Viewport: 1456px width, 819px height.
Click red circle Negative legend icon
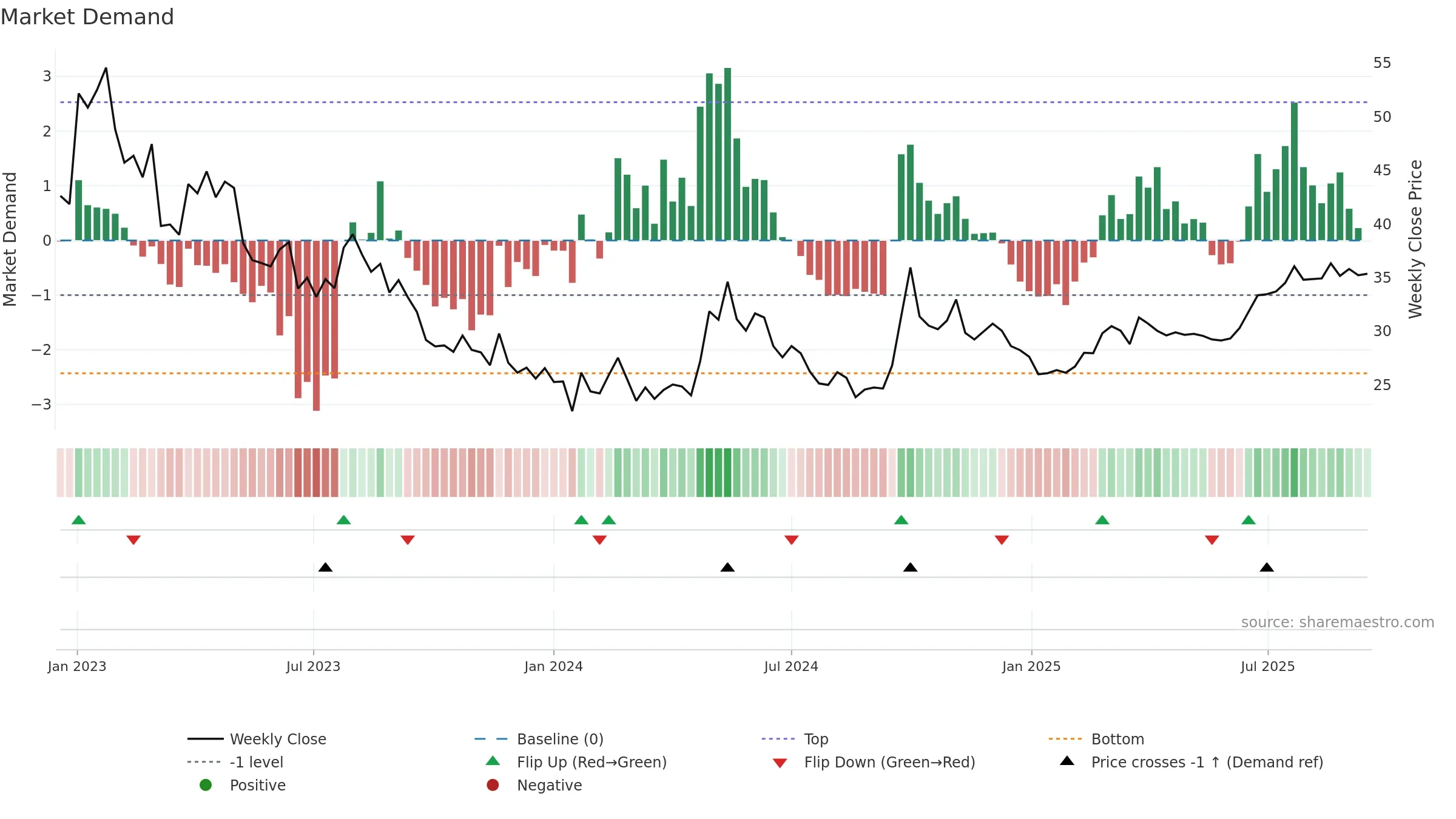[493, 785]
